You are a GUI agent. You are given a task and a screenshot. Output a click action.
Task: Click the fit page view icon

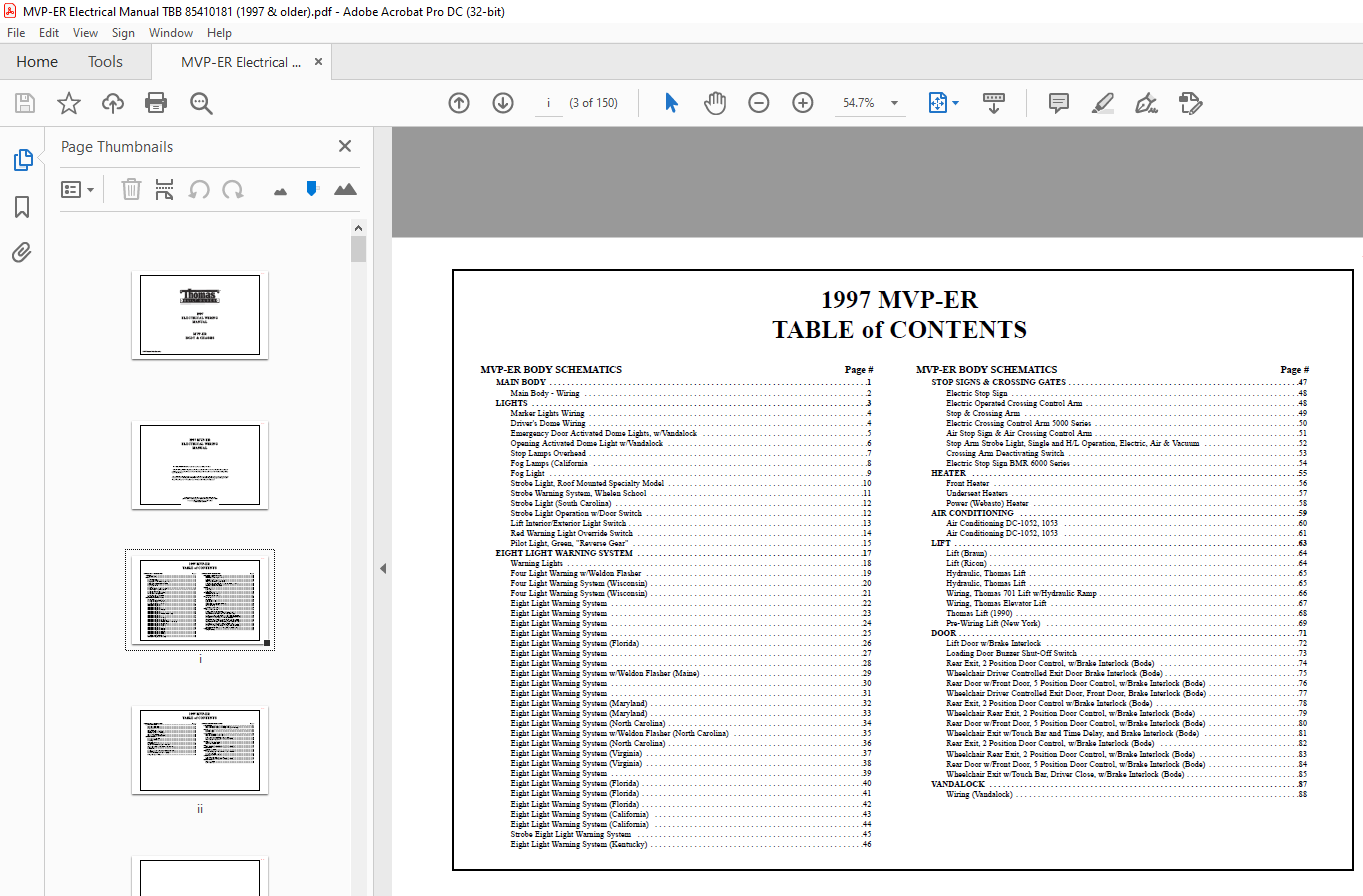[937, 103]
